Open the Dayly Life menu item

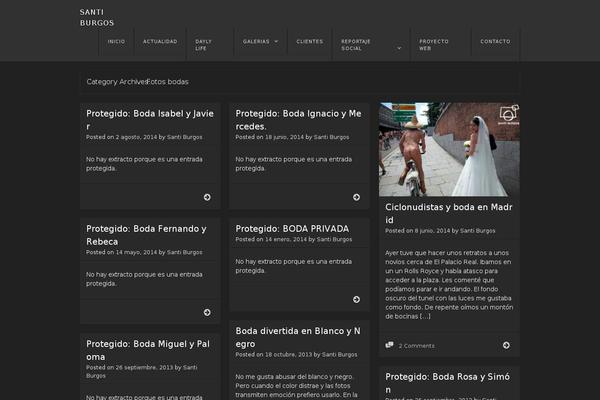(203, 45)
